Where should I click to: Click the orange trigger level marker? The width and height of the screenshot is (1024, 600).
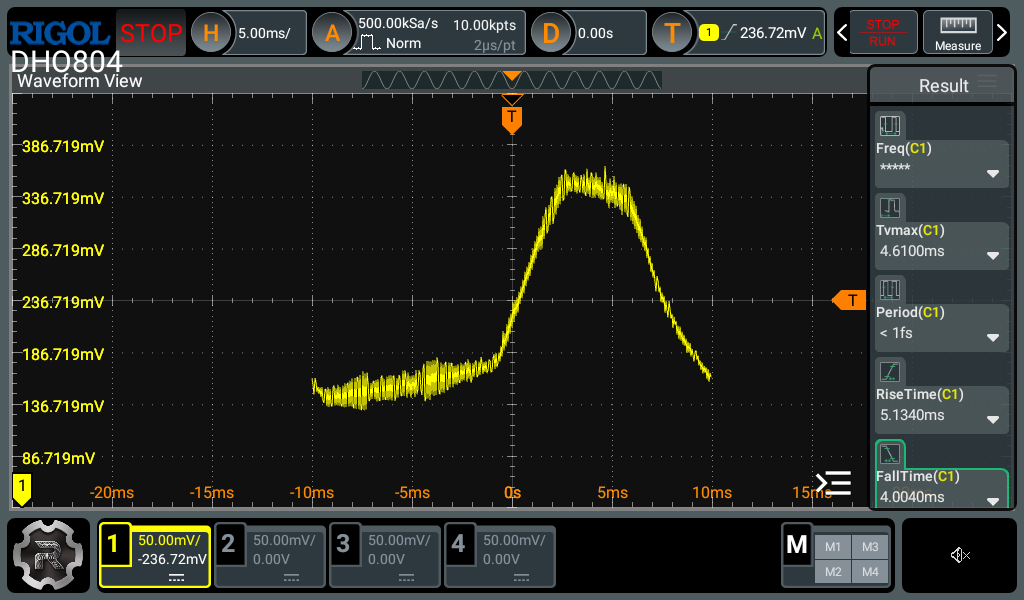pyautogui.click(x=850, y=300)
